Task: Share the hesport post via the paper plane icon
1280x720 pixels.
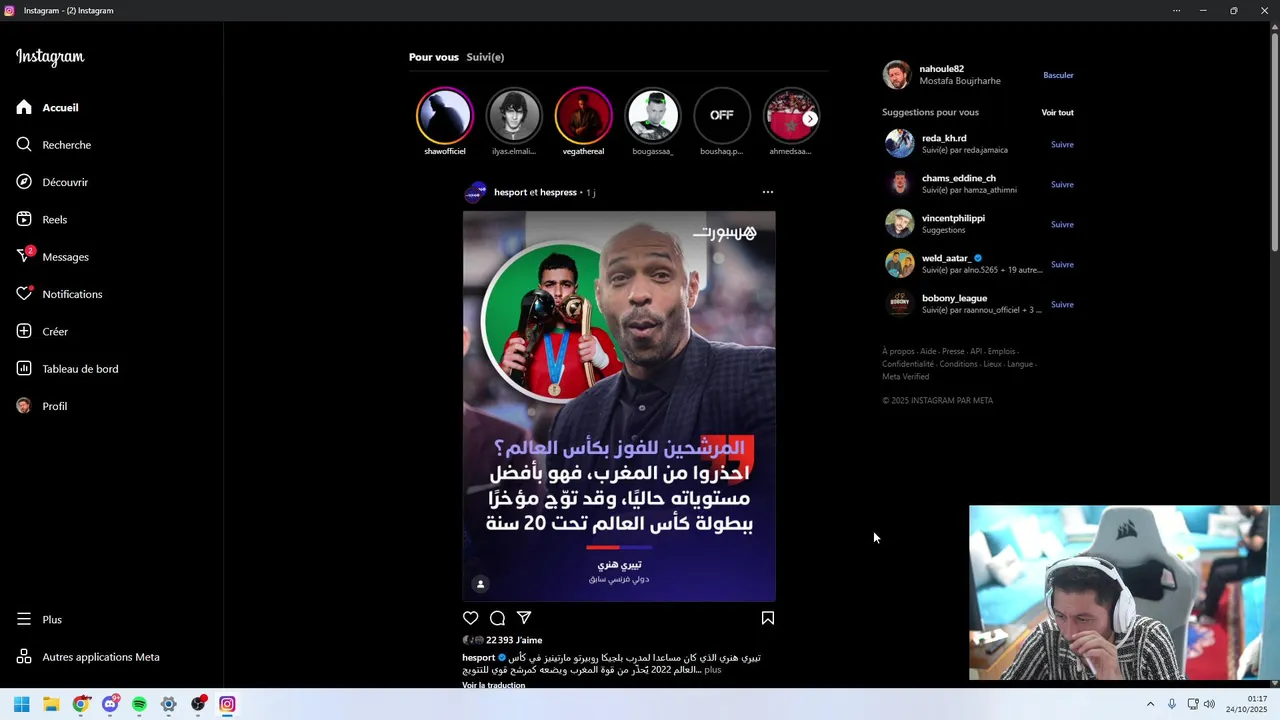Action: 524,618
